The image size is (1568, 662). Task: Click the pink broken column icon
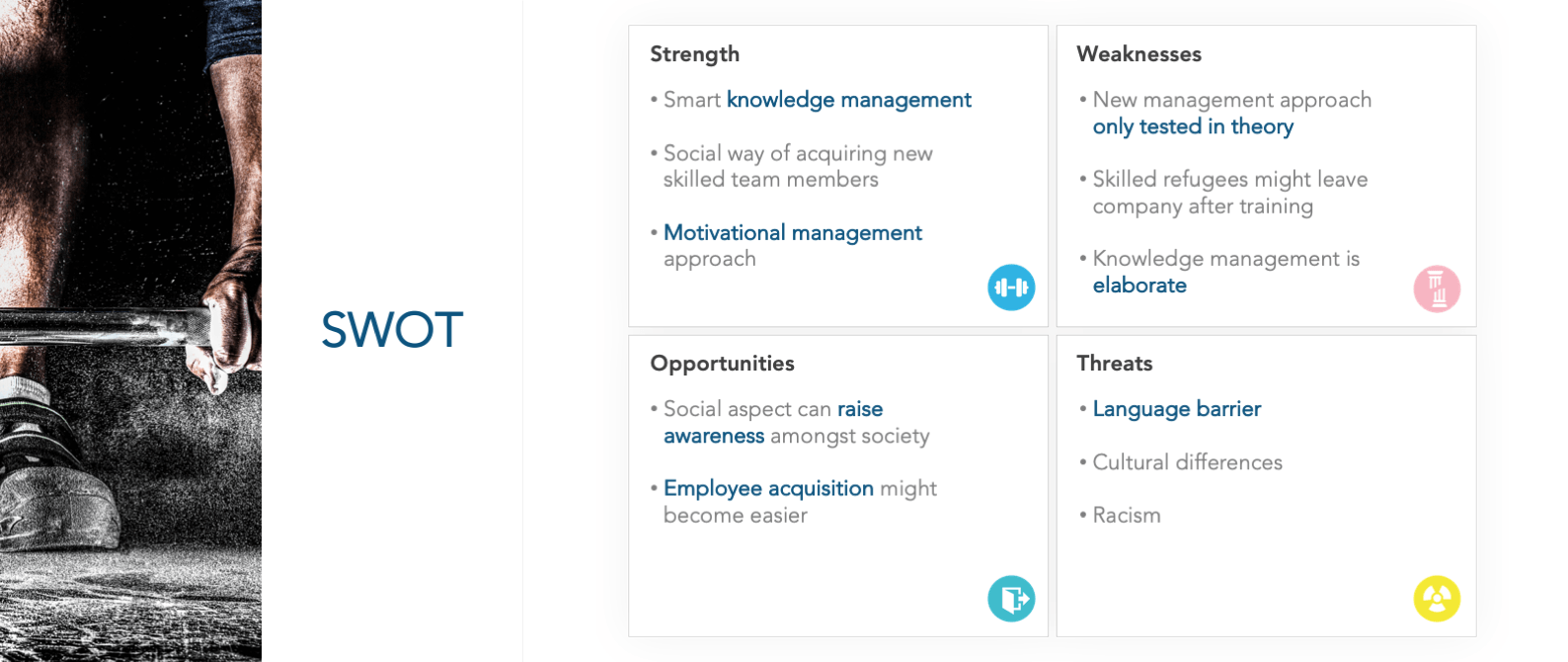pyautogui.click(x=1437, y=289)
